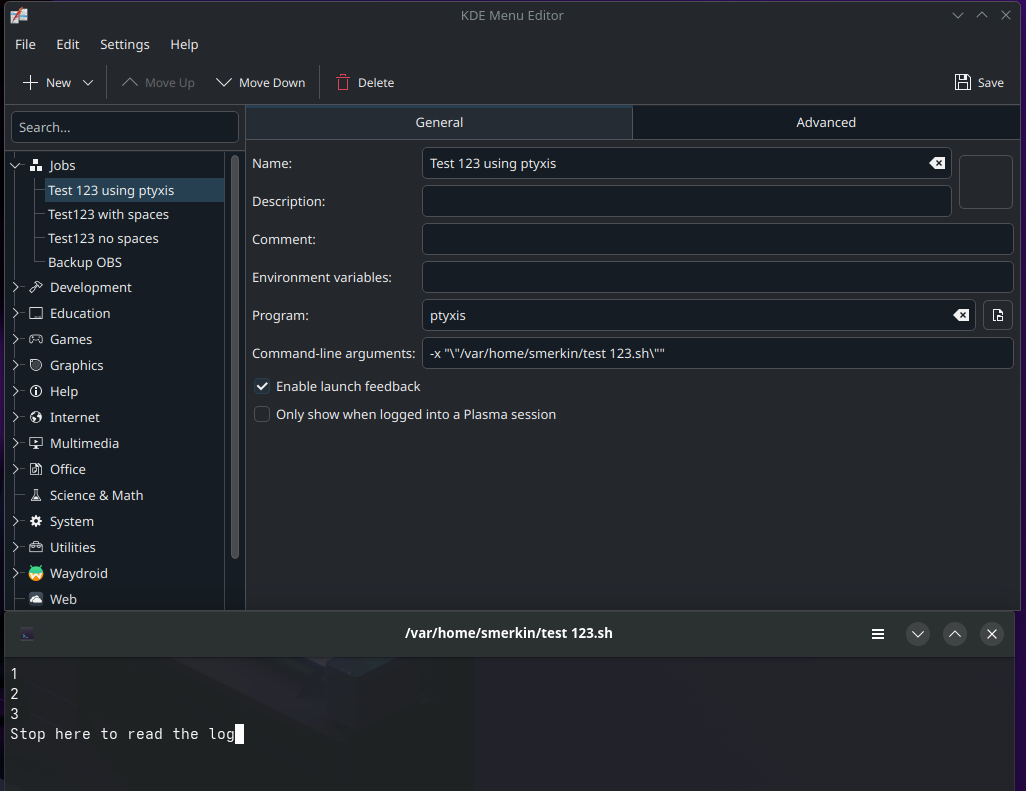
Task: Save the menu changes
Action: point(978,82)
